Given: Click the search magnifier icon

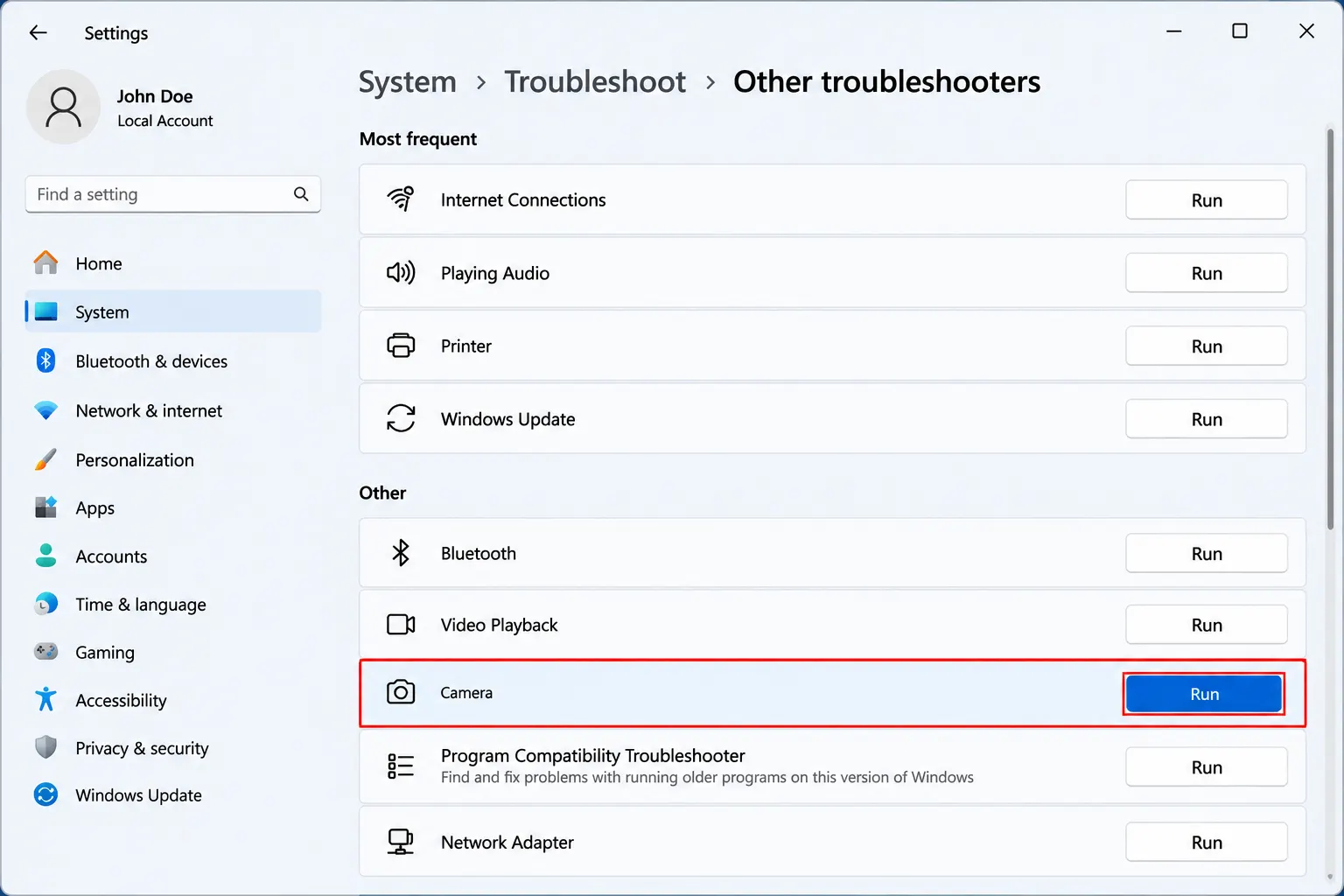Looking at the screenshot, I should coord(301,194).
